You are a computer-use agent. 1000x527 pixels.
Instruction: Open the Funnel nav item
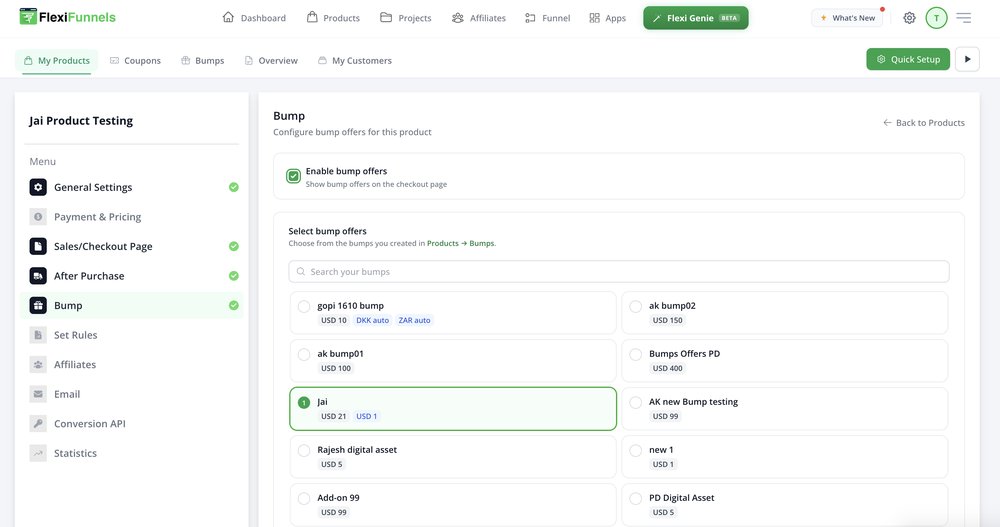(547, 18)
